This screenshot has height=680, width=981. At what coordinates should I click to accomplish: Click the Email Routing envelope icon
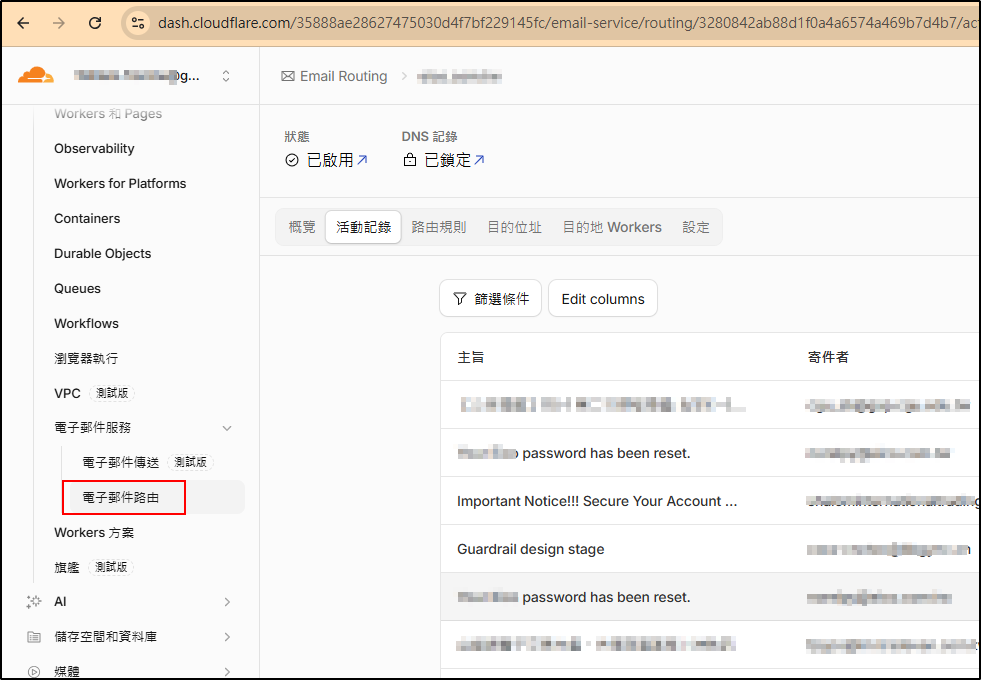[x=288, y=76]
